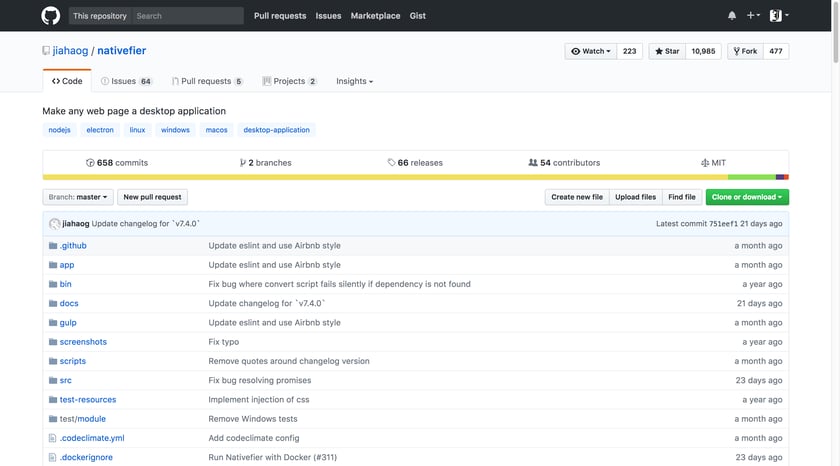Switch to the Pull requests repository tab
This screenshot has height=466, width=840.
pos(207,81)
